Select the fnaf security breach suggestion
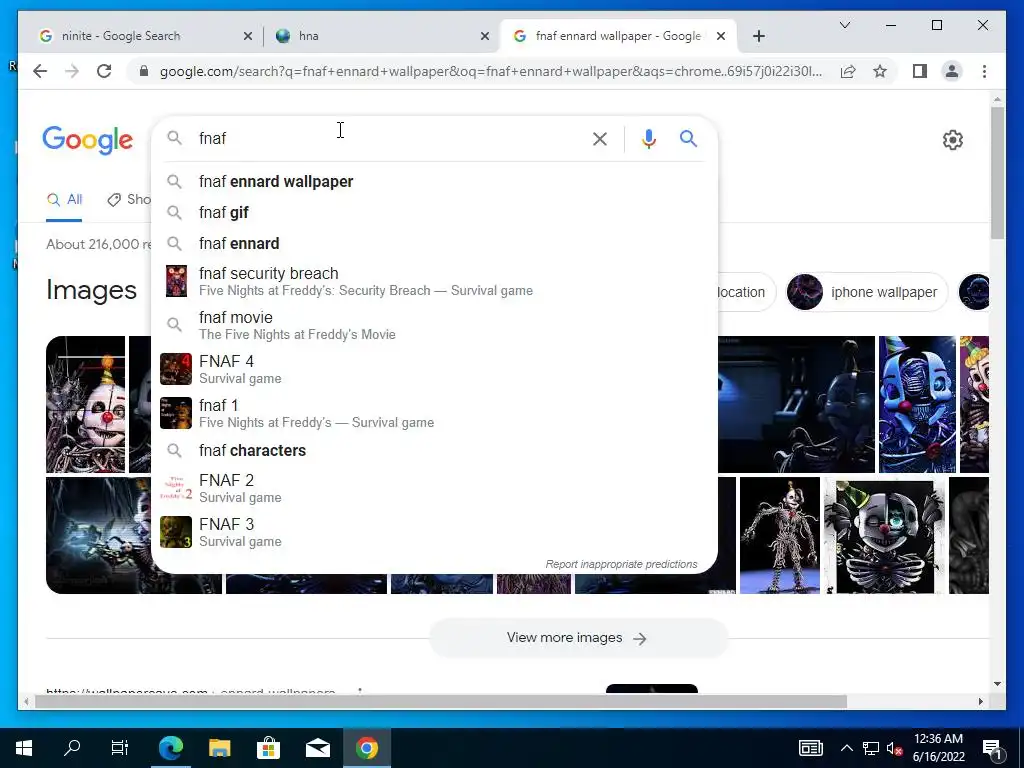 [434, 281]
